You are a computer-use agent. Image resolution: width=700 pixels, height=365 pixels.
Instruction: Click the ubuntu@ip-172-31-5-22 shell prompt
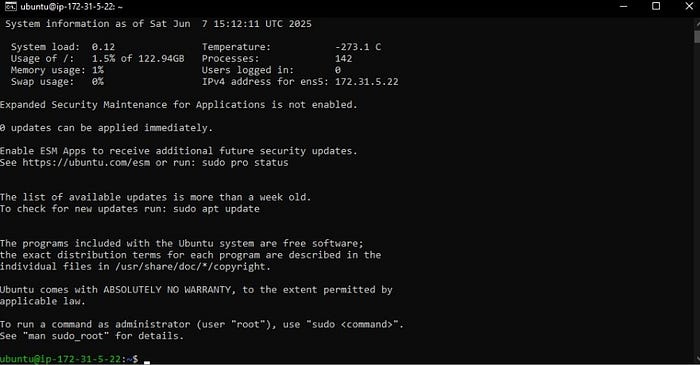(x=69, y=359)
